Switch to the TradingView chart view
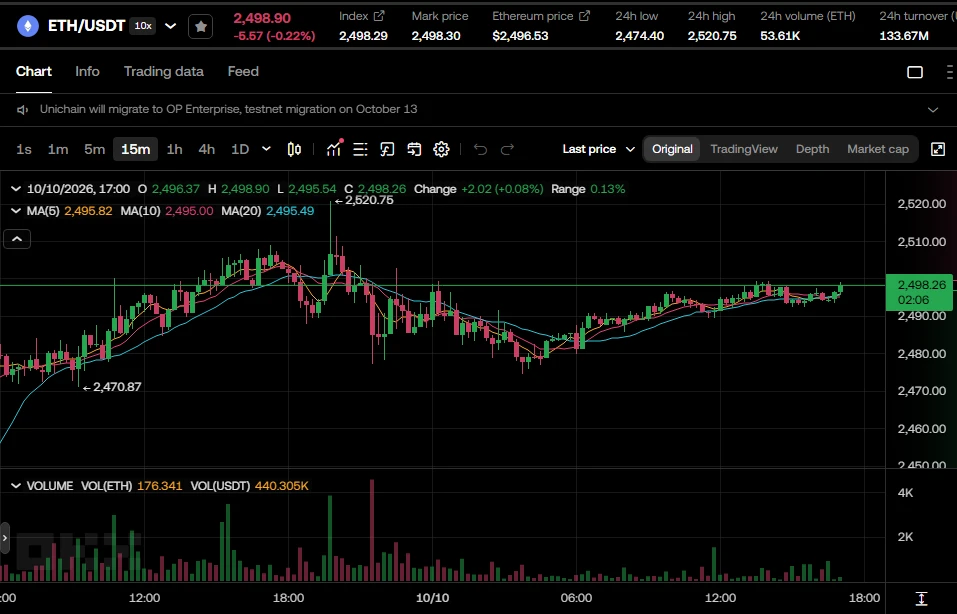 click(x=744, y=150)
